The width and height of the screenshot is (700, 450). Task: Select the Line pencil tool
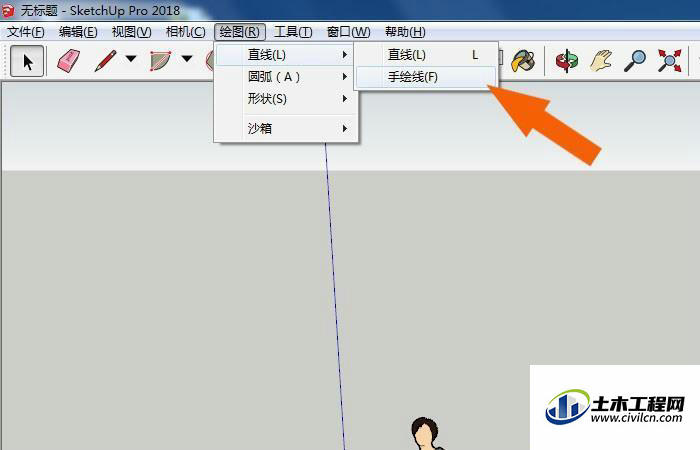[105, 61]
